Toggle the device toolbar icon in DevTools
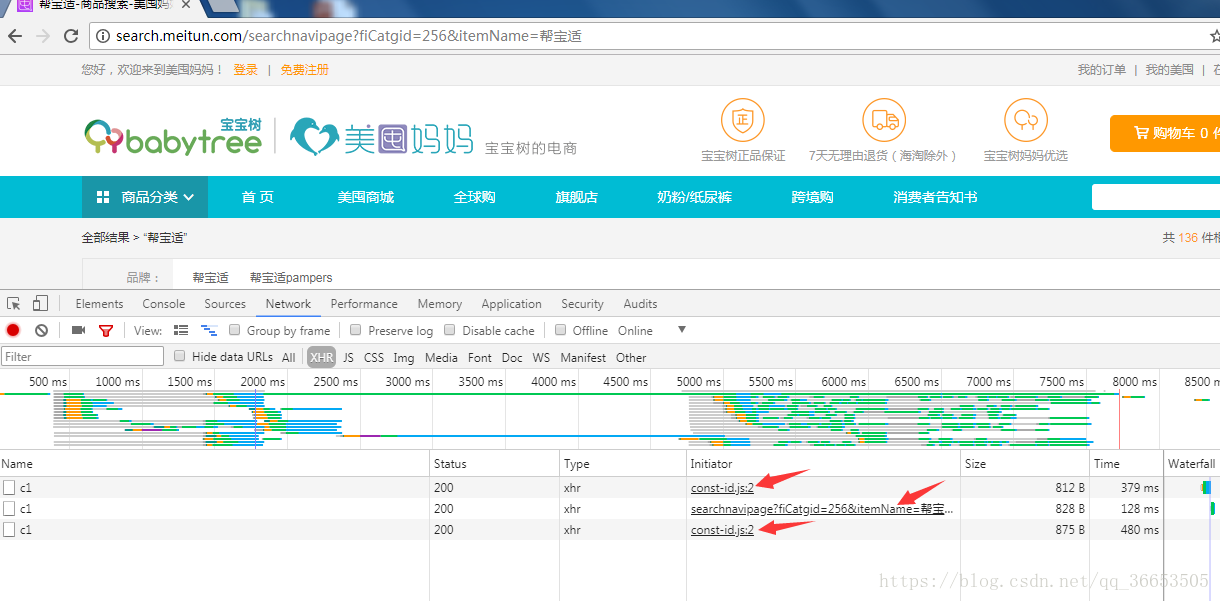1220x601 pixels. coord(40,304)
